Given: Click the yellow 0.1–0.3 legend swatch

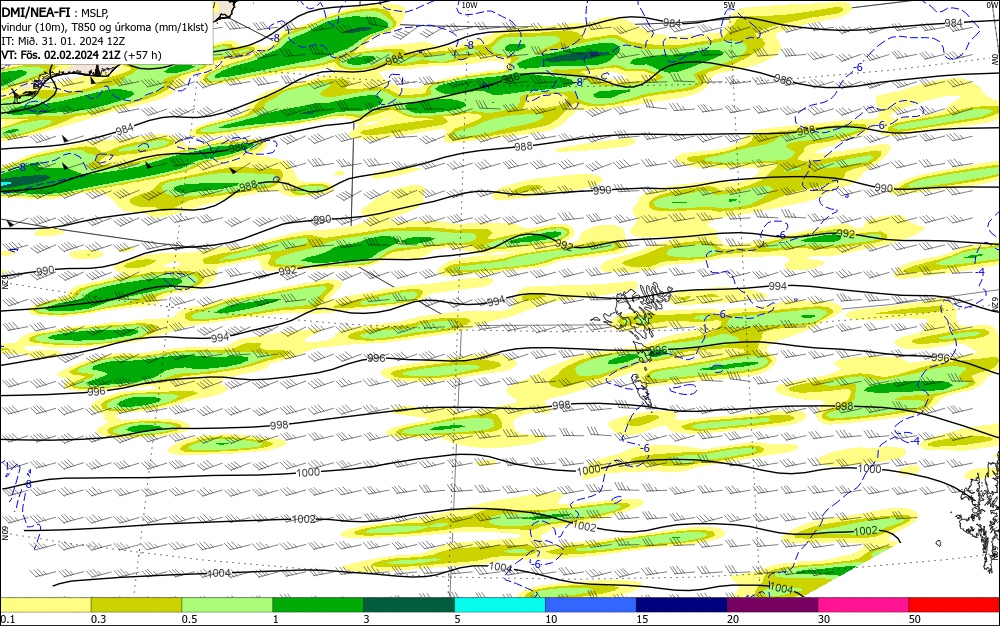Looking at the screenshot, I should pos(46,605).
